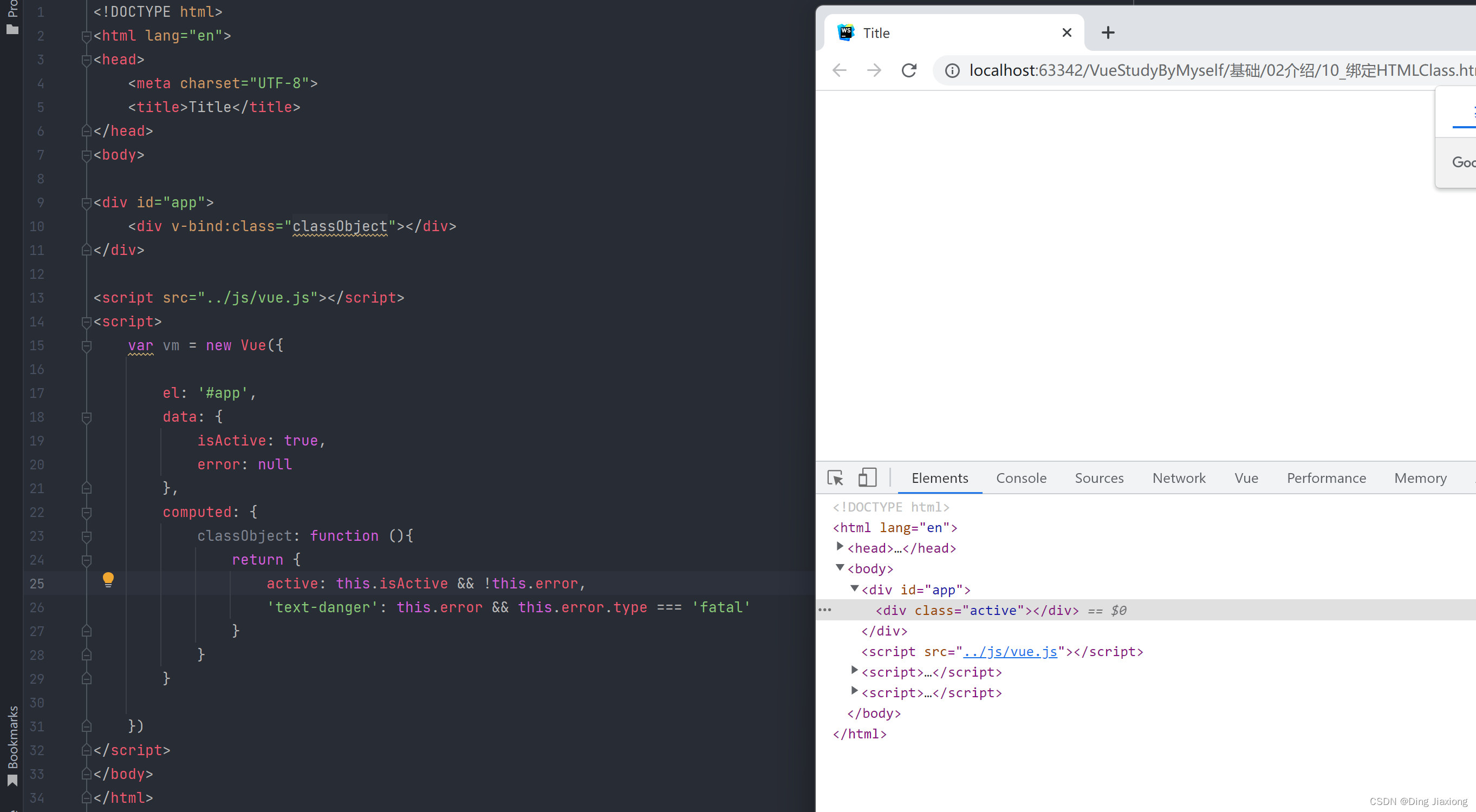Screen dimensions: 1476x812
Task: Click the script src vue.js line 13
Action: point(249,298)
